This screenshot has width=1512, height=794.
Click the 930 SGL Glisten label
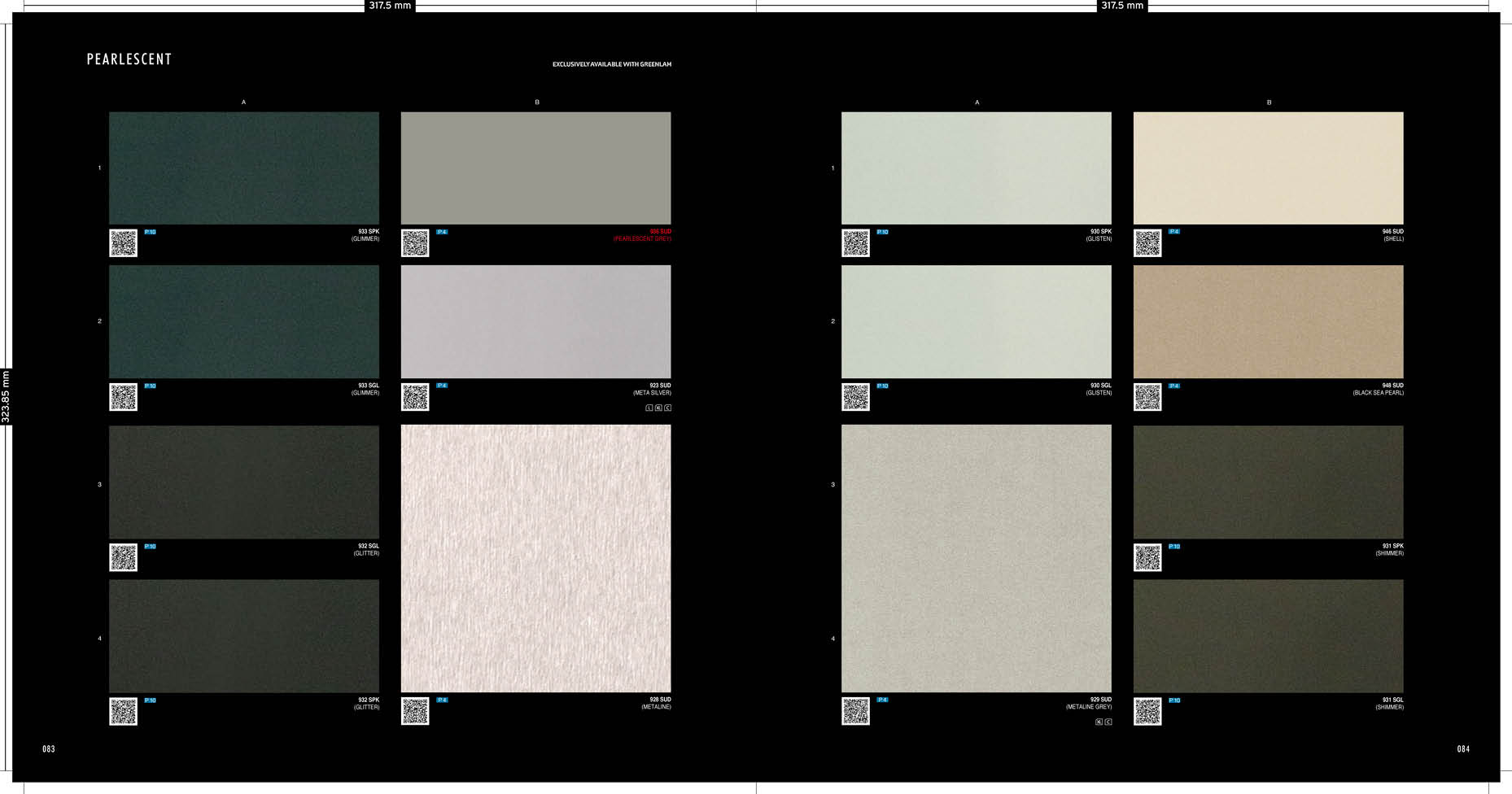point(1099,389)
